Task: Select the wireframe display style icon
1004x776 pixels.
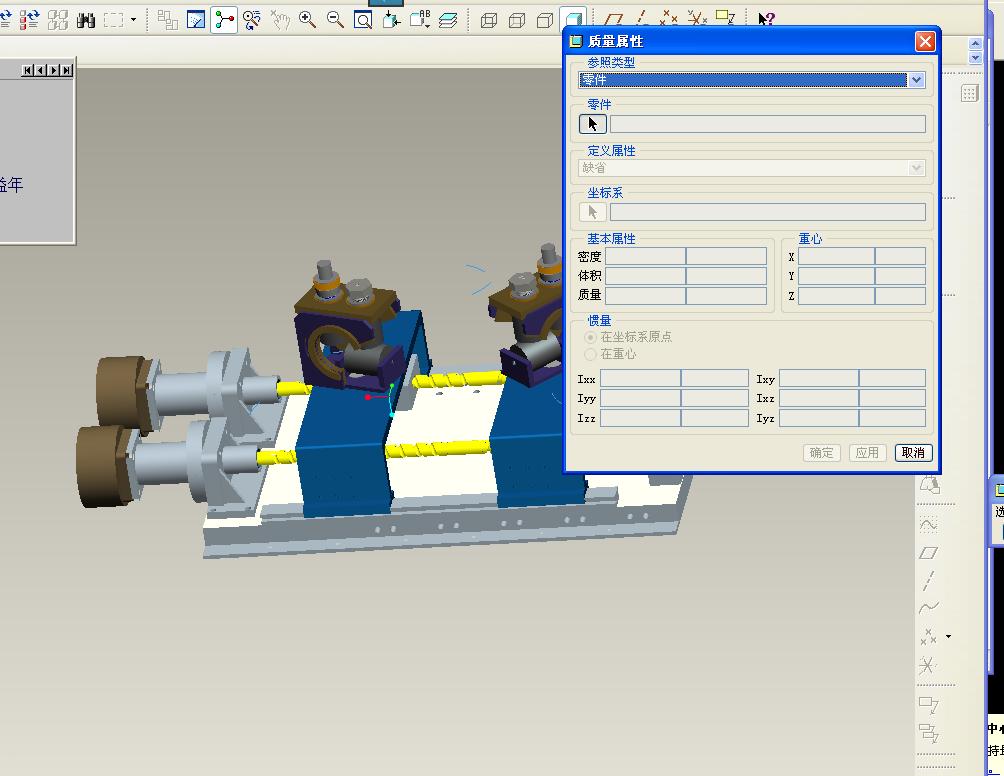Action: pos(489,20)
